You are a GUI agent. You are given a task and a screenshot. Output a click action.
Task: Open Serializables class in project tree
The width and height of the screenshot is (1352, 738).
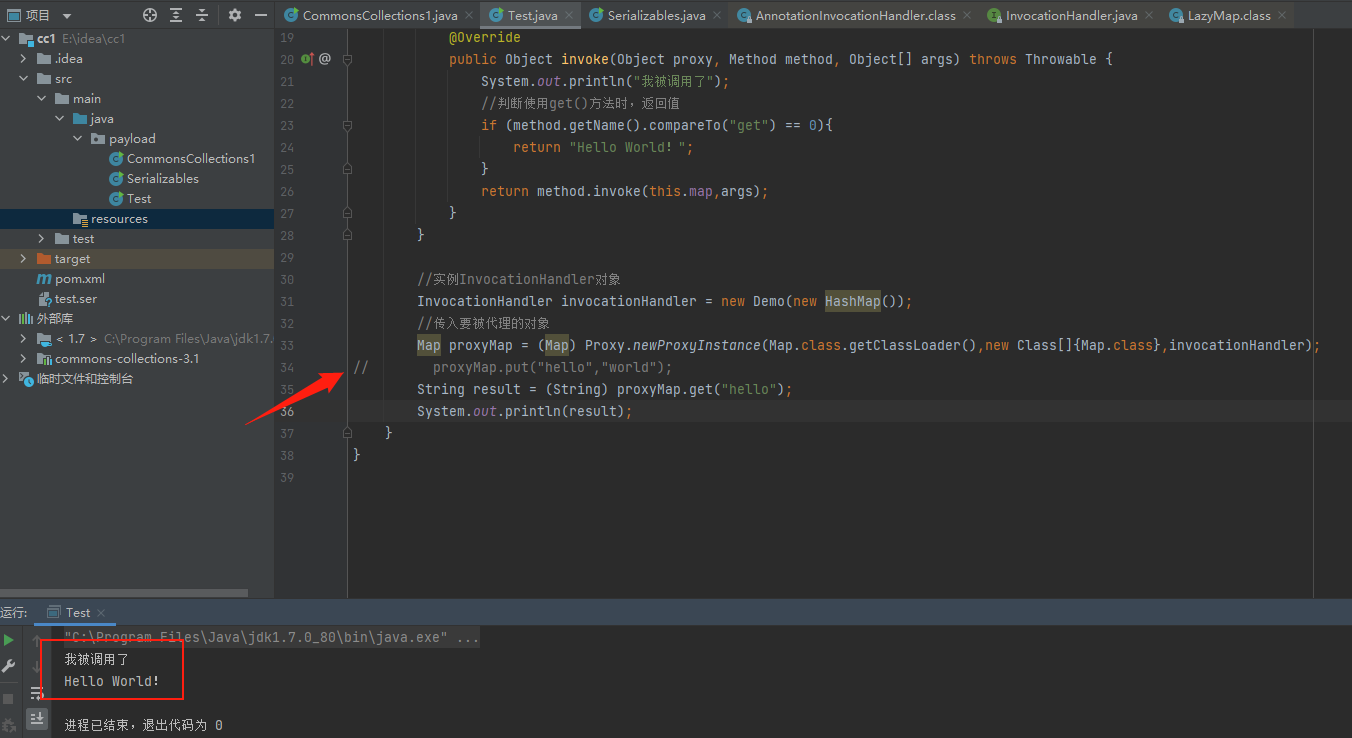click(x=162, y=179)
